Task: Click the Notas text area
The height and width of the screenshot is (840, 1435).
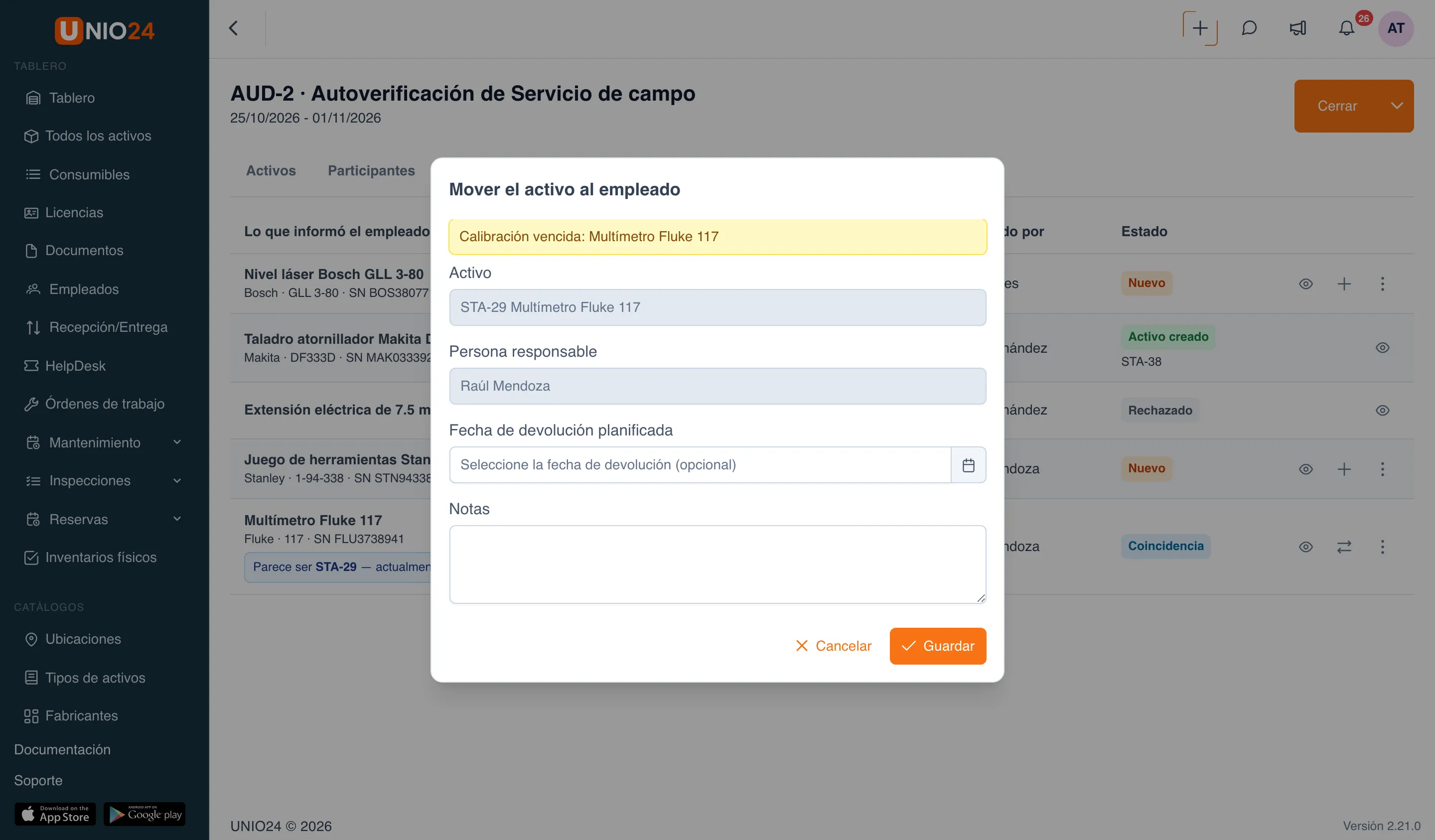Action: 717,564
